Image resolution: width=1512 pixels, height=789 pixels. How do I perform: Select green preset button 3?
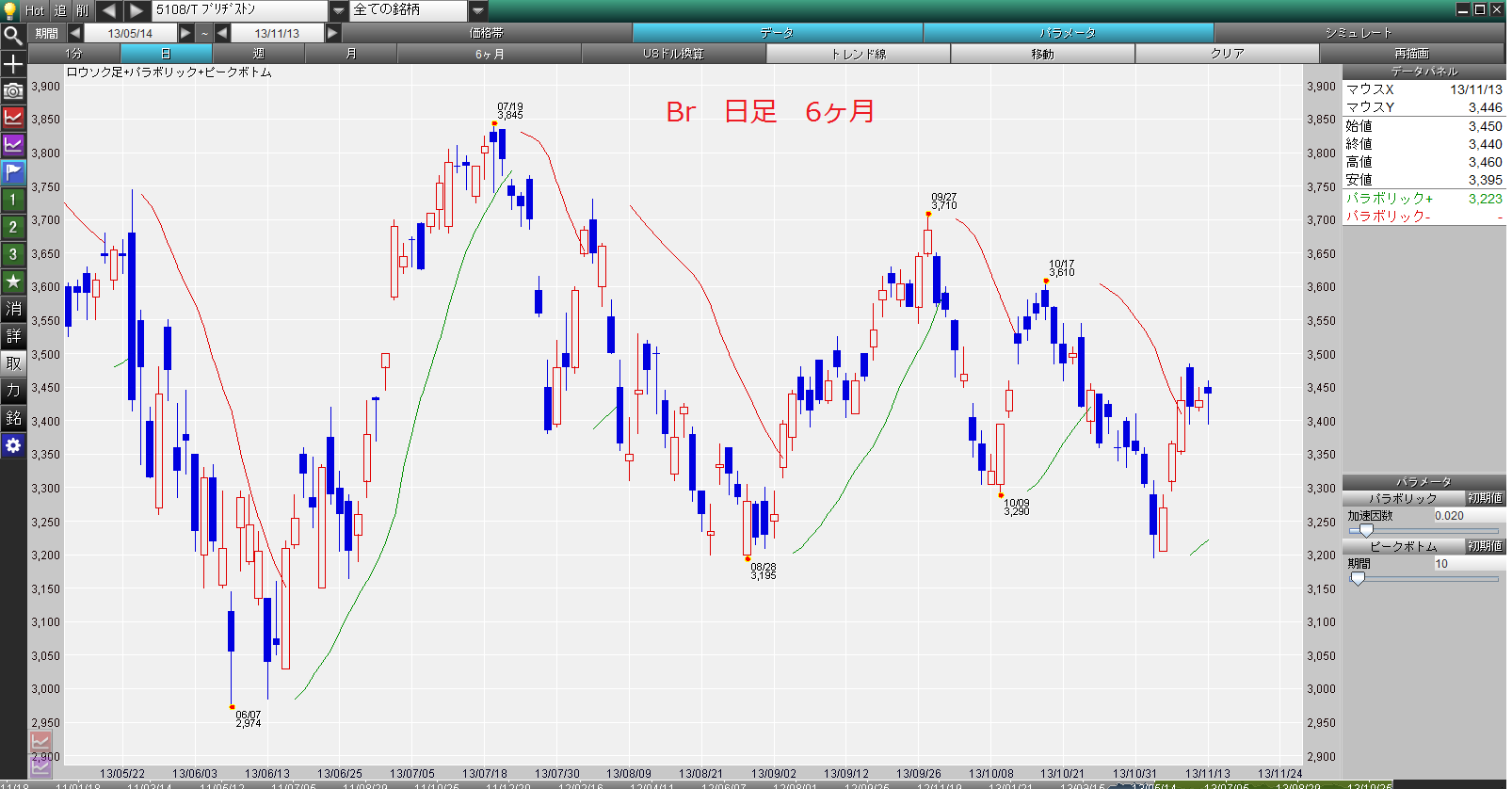pyautogui.click(x=13, y=254)
